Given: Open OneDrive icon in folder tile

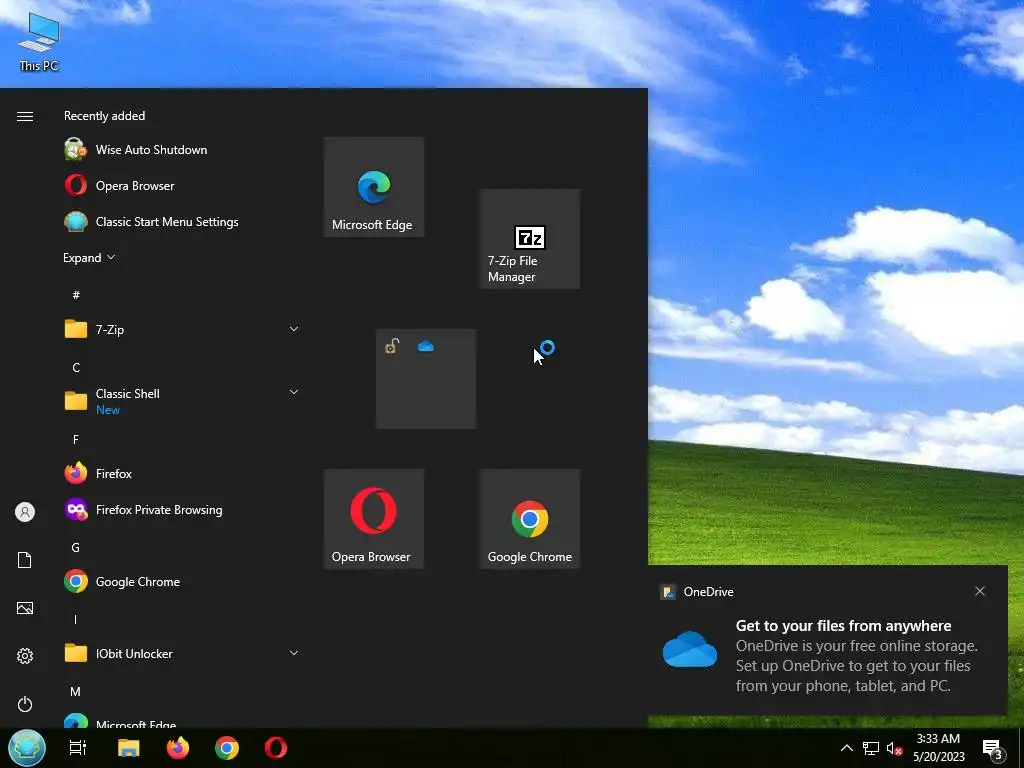Looking at the screenshot, I should [426, 347].
